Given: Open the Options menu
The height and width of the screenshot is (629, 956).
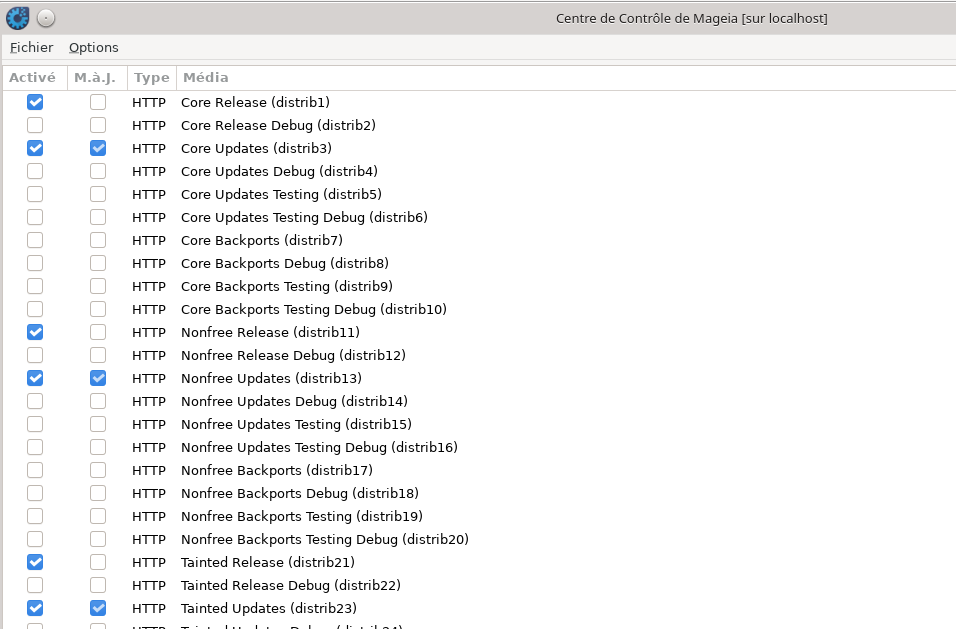Looking at the screenshot, I should (93, 48).
